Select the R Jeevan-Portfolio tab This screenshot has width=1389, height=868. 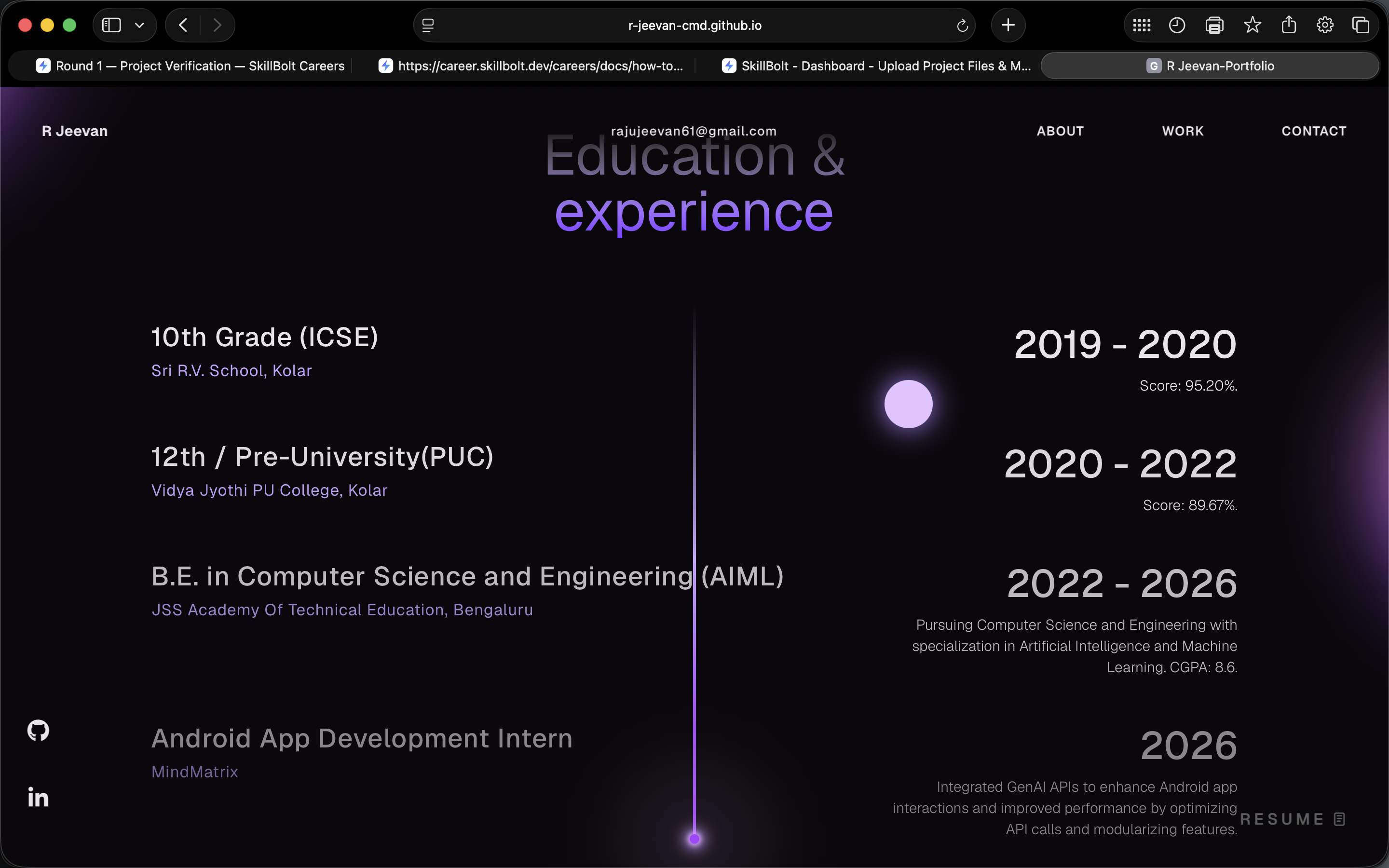click(x=1210, y=66)
